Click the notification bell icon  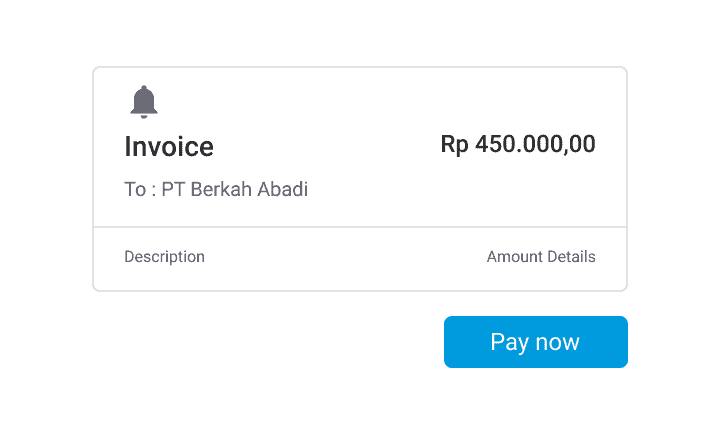[x=144, y=102]
